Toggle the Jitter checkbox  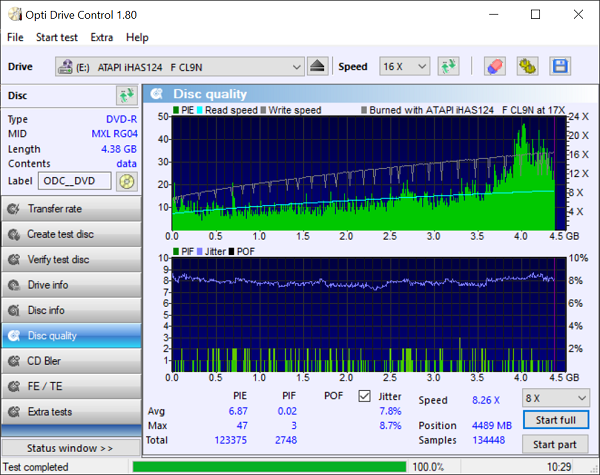click(364, 396)
